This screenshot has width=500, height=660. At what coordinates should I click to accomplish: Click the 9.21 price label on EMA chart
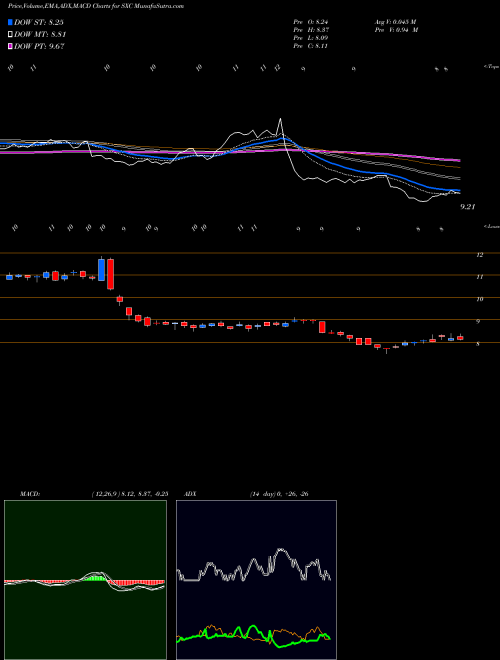point(468,207)
